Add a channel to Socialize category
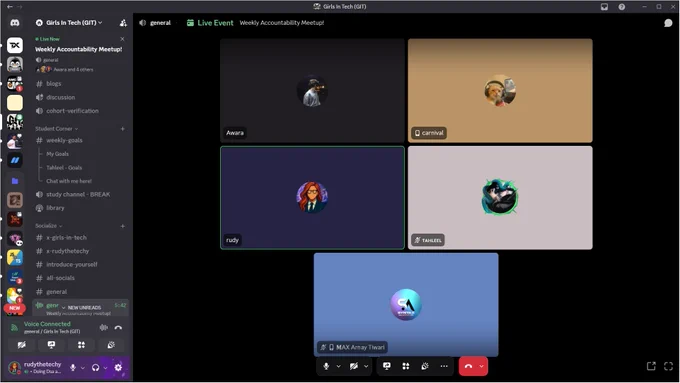Viewport: 680px width, 383px height. (x=123, y=226)
